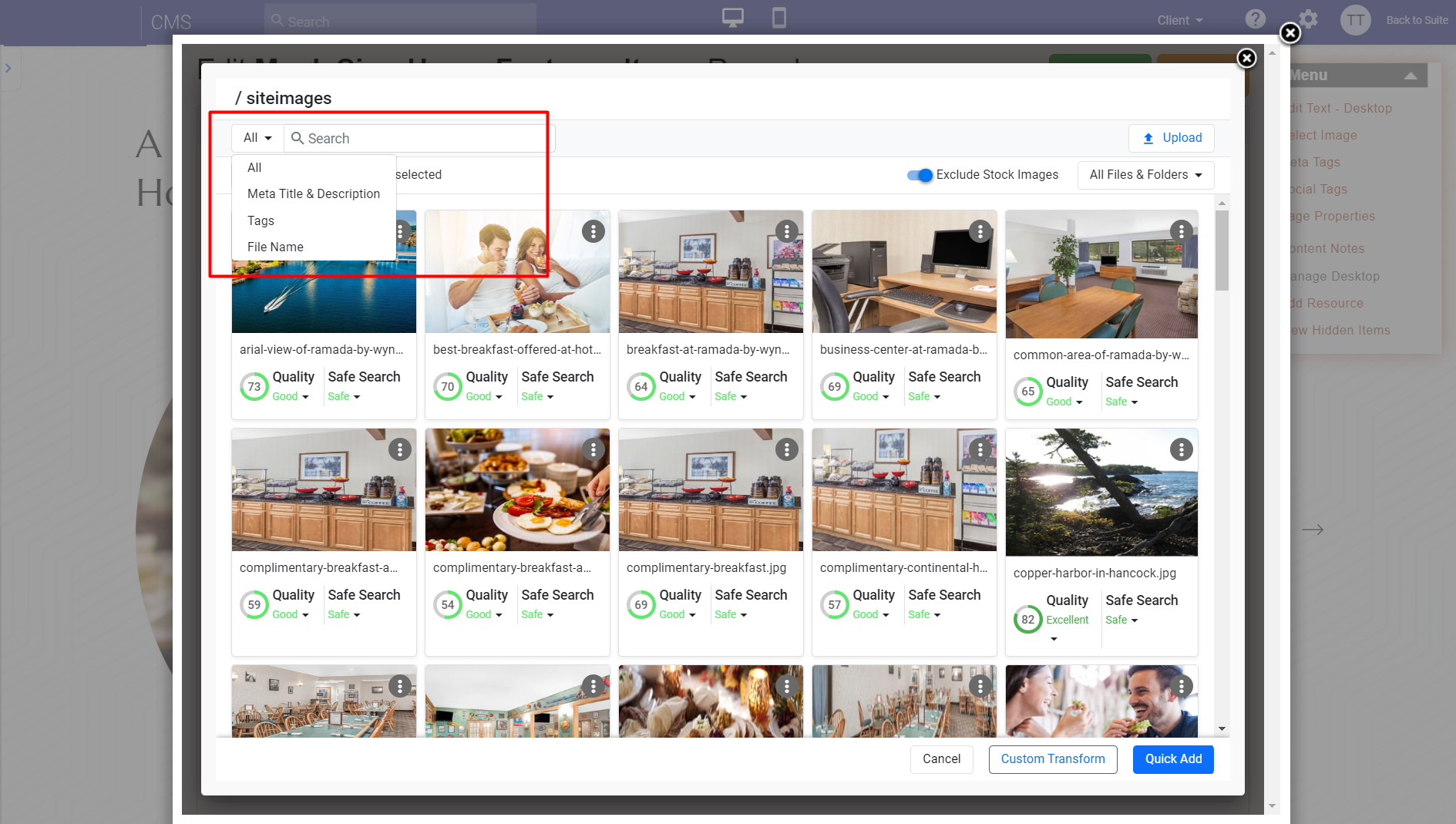Image resolution: width=1456 pixels, height=824 pixels.
Task: Open Quality Good dropdown for arial-view image
Action: 291,396
